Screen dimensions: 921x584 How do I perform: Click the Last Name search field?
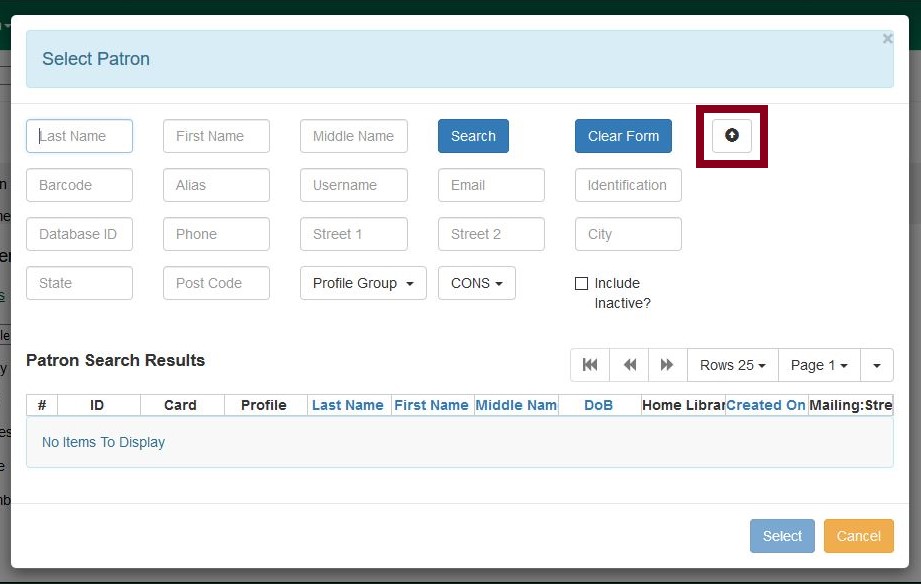(79, 136)
